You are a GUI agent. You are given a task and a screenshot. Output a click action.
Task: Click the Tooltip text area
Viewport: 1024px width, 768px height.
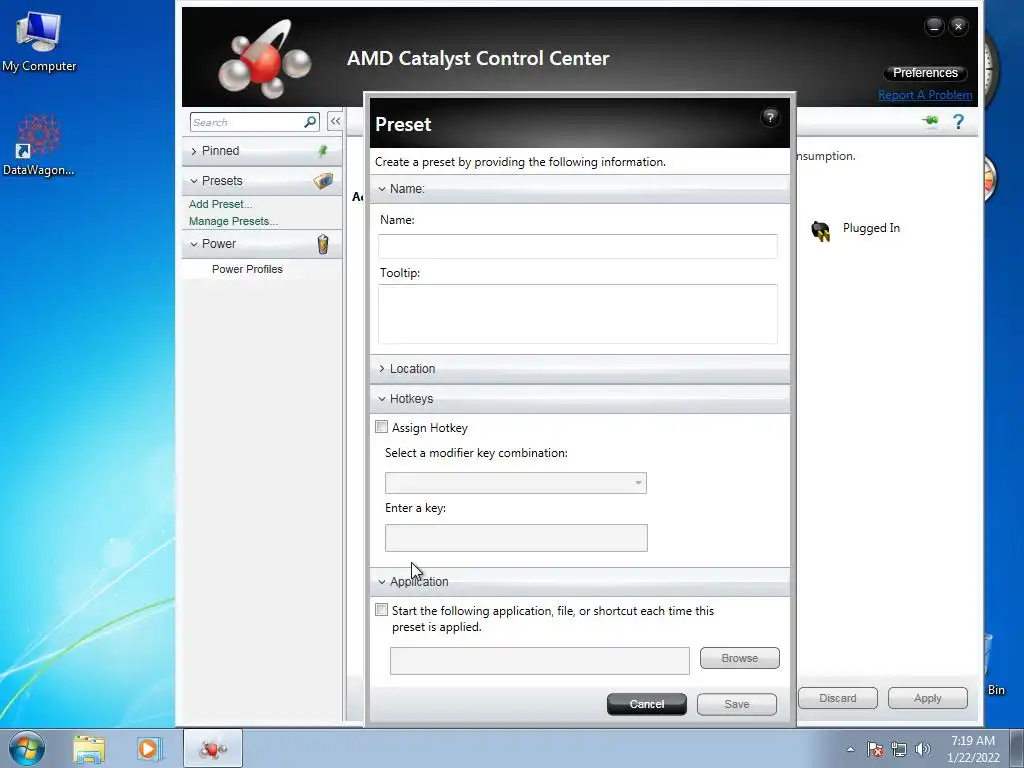577,314
